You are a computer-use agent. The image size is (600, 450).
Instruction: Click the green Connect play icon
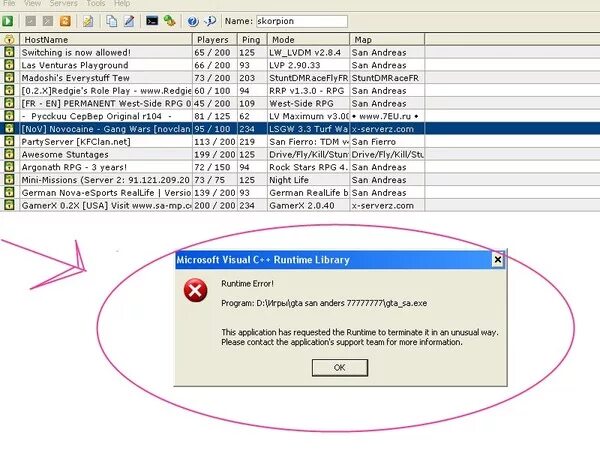pos(7,21)
